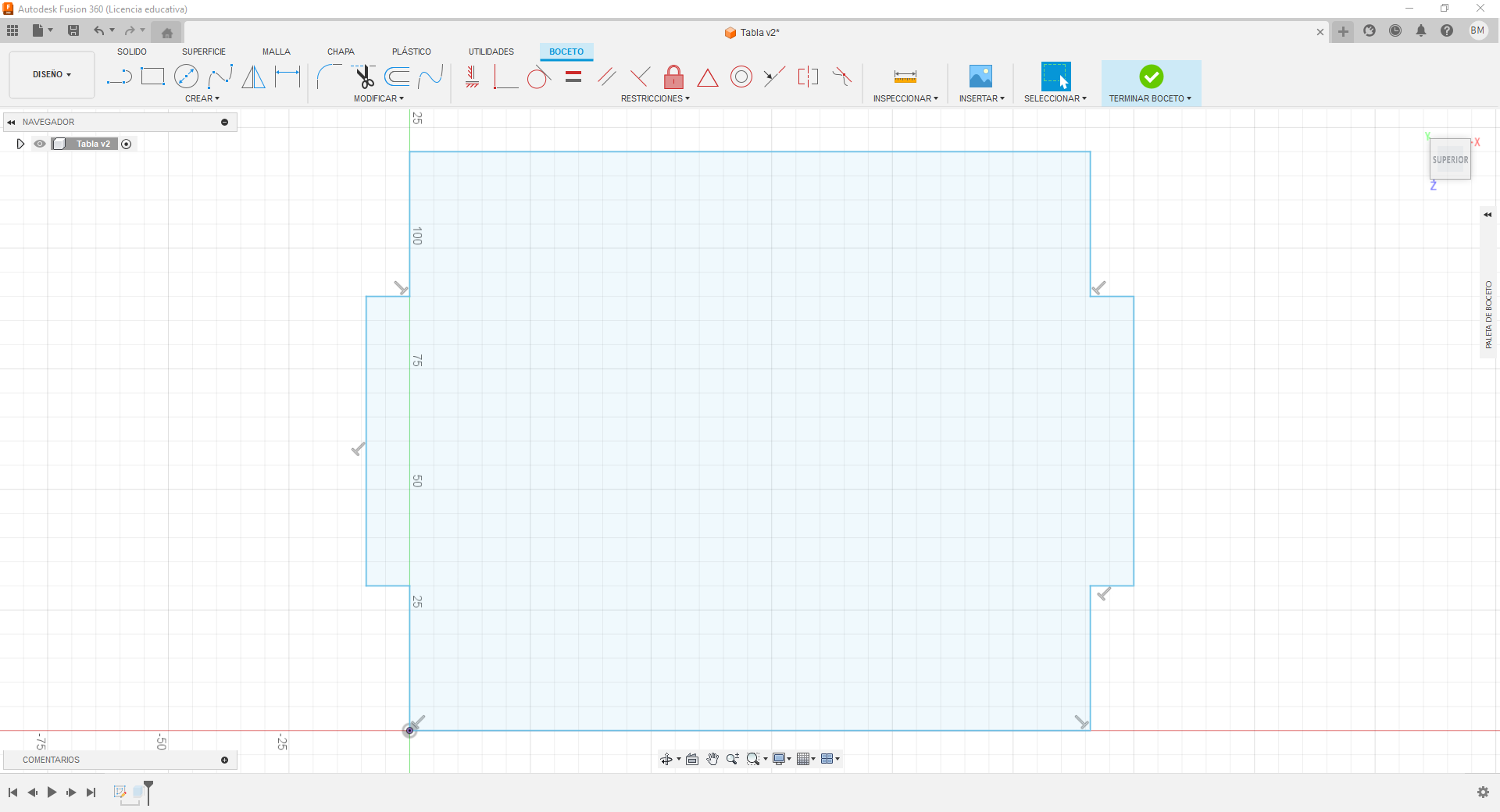Switch to the SUPERFICIE tab
The width and height of the screenshot is (1500, 812).
204,52
